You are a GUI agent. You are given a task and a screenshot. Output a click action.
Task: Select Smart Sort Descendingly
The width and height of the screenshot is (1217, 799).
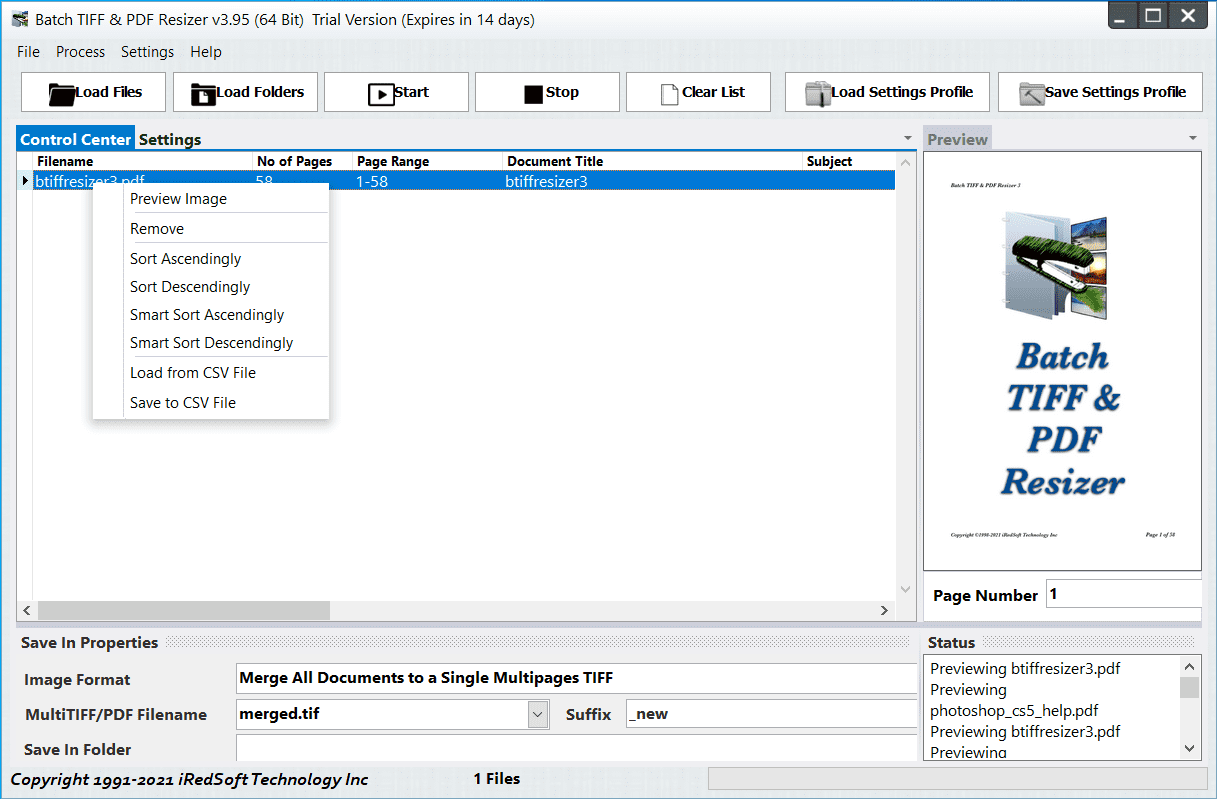tap(211, 343)
